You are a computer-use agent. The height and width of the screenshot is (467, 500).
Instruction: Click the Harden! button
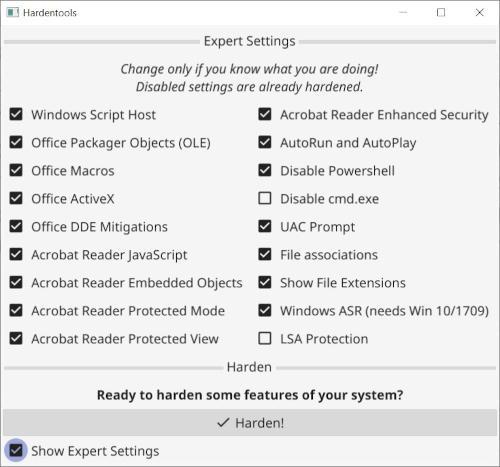coord(250,423)
